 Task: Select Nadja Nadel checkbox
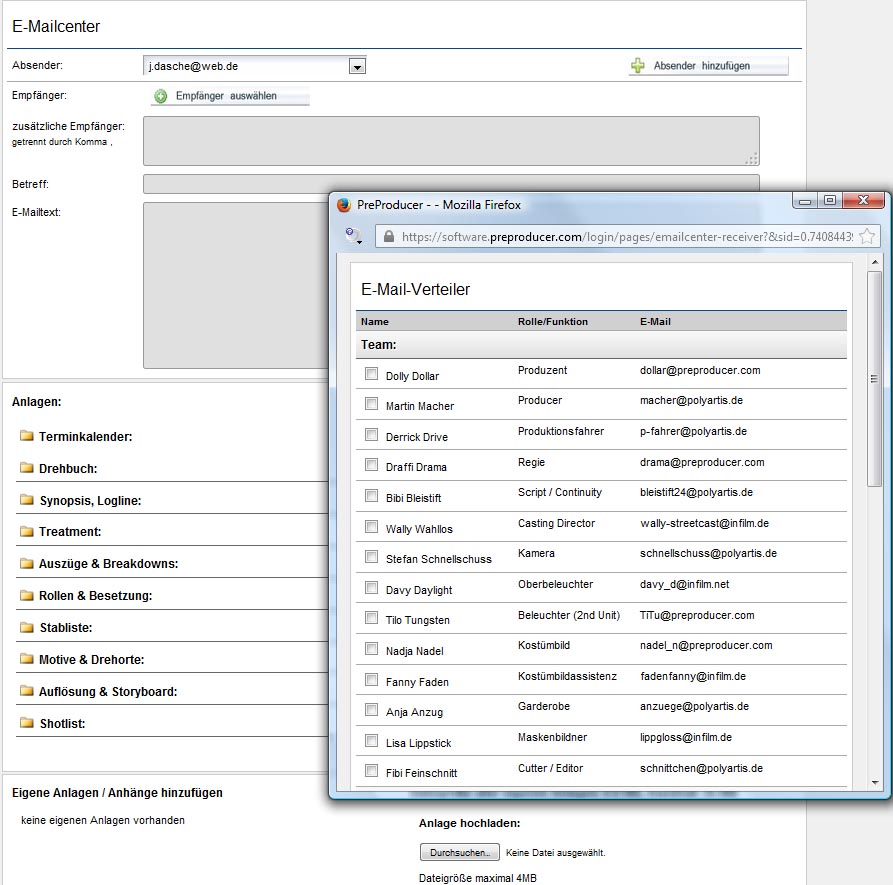[371, 649]
